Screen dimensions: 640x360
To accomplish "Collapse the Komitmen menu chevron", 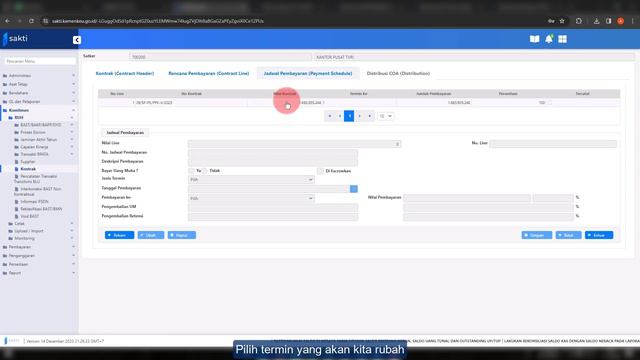I will click(x=73, y=110).
